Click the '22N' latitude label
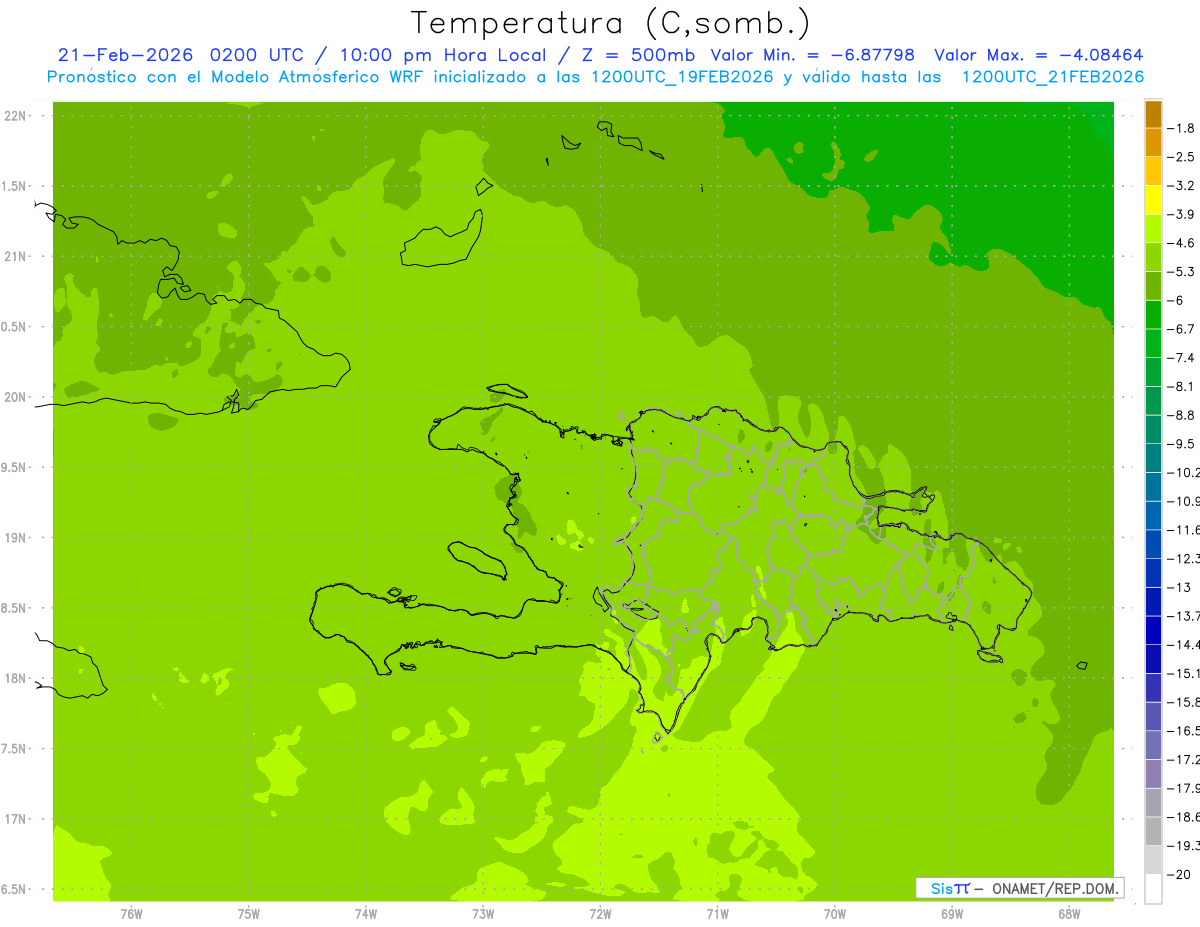 (x=15, y=116)
